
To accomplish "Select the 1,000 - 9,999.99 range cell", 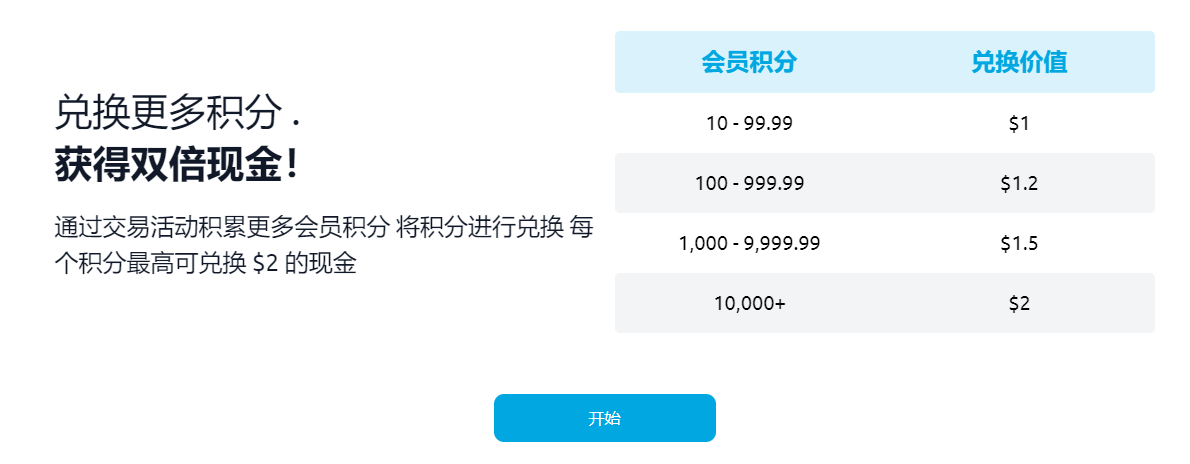I will click(x=749, y=243).
